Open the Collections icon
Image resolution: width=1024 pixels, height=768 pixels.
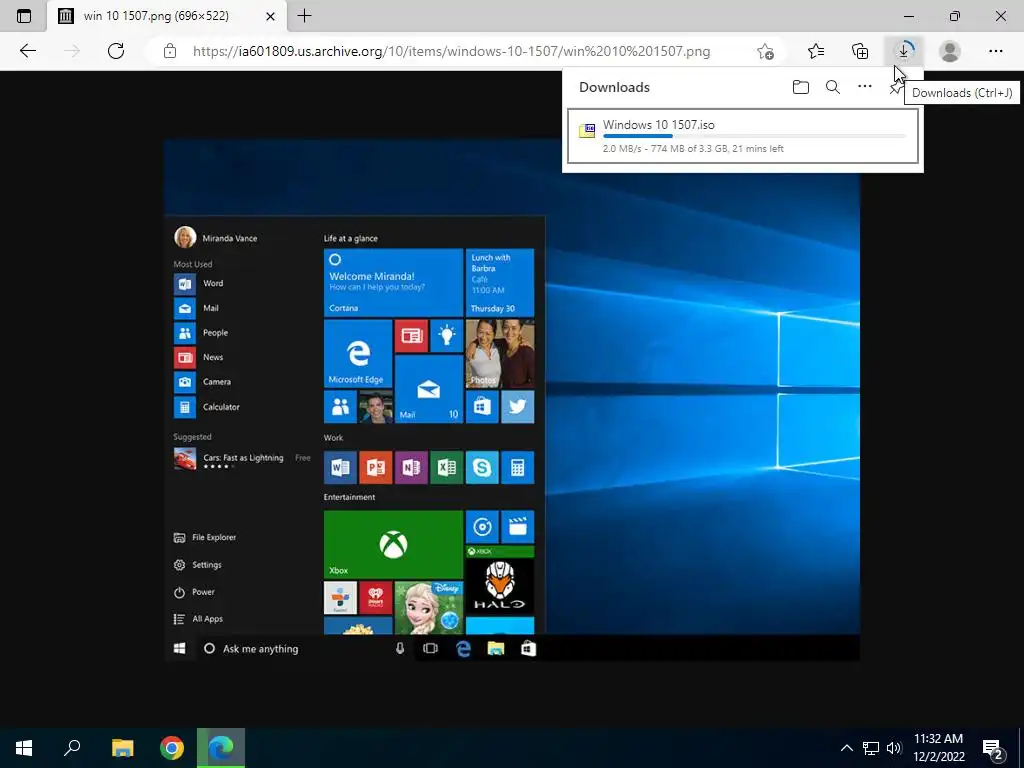point(860,51)
